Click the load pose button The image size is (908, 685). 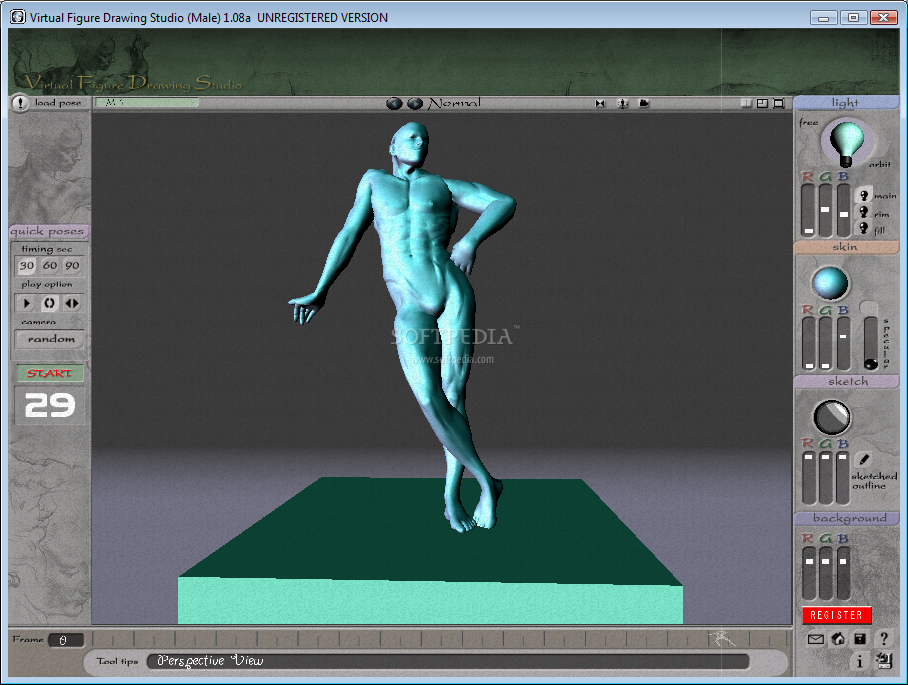(57, 102)
